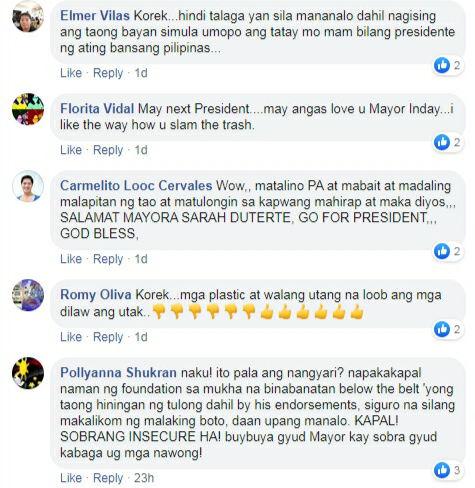Like Elmer Vilas's comment
The image size is (475, 488).
71,73
